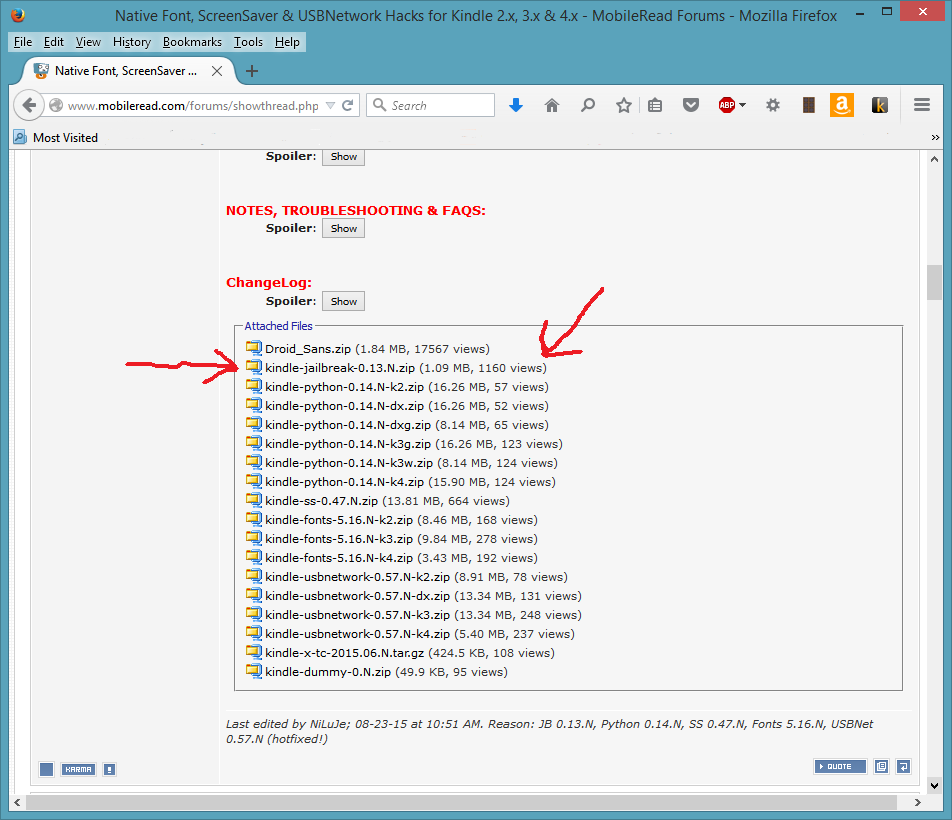Click the file icon beside kindle-dummy-0.N.zip
952x820 pixels.
(254, 671)
